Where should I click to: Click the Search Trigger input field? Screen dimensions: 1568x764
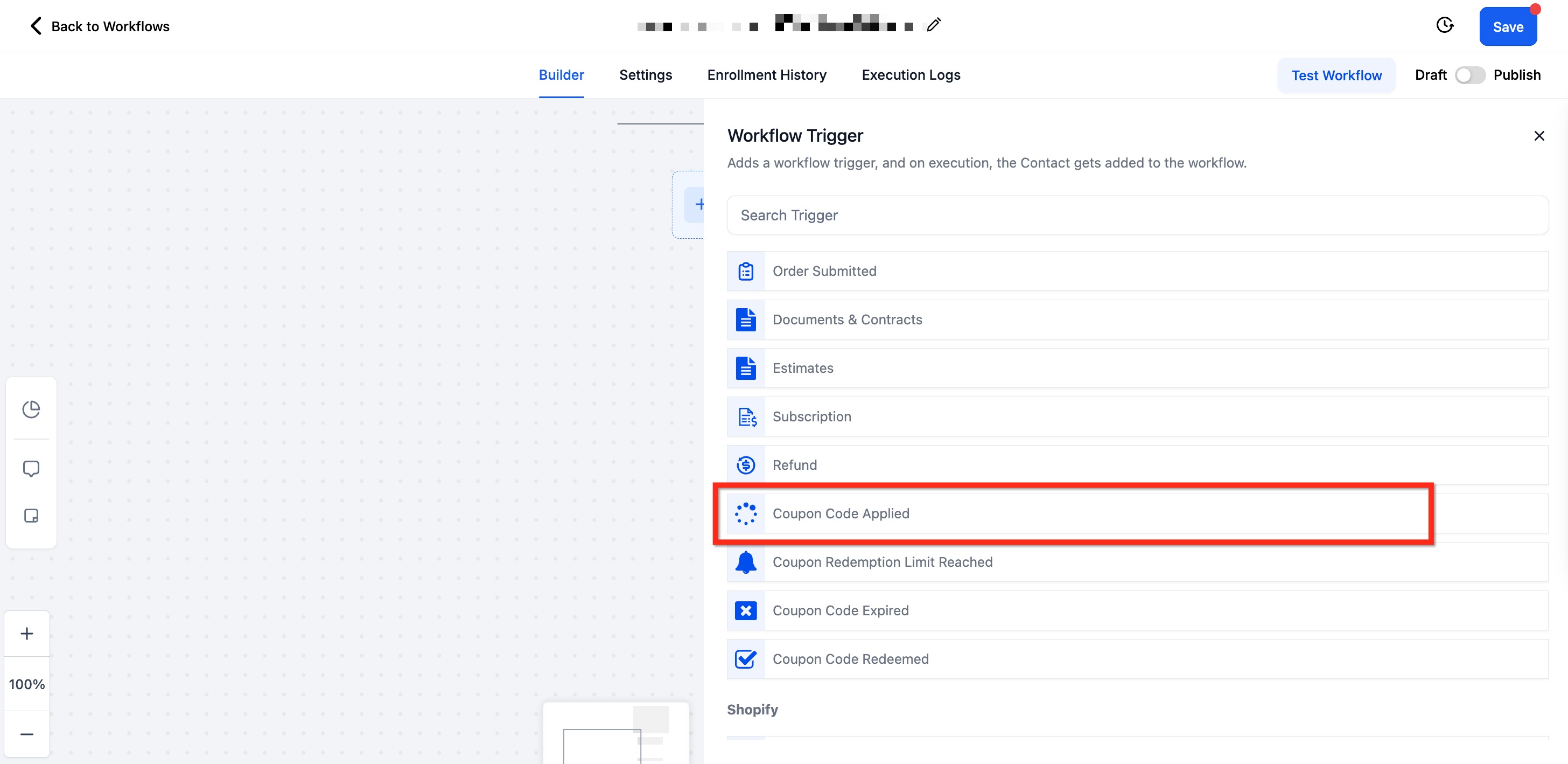[1137, 215]
